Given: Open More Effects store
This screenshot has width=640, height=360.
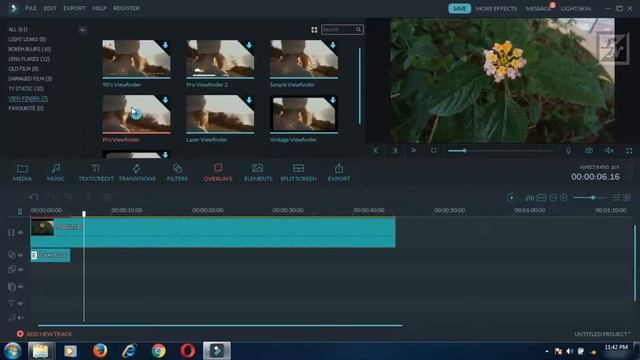Looking at the screenshot, I should tap(496, 9).
